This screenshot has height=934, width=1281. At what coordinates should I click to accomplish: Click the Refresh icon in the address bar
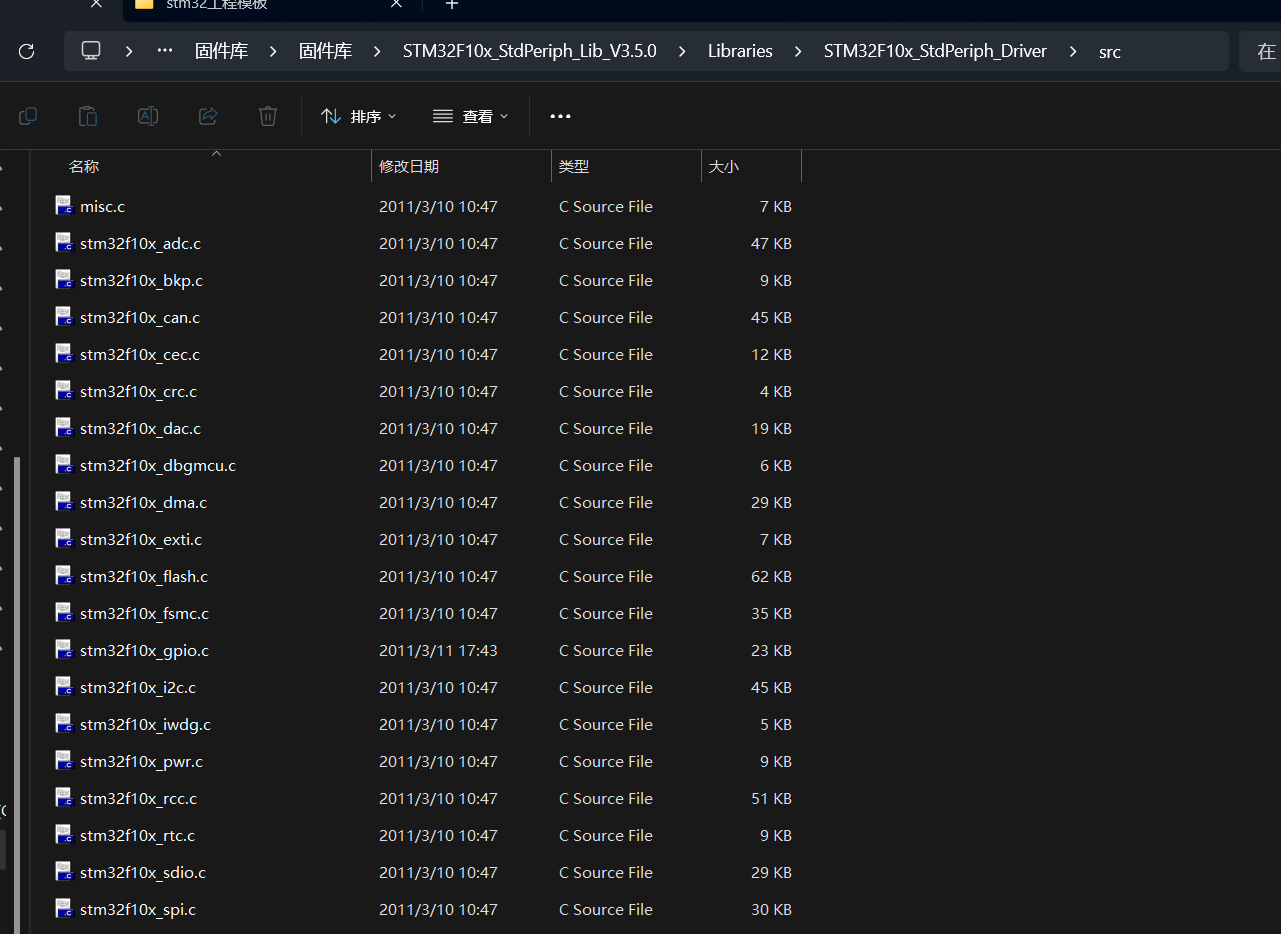tap(27, 51)
